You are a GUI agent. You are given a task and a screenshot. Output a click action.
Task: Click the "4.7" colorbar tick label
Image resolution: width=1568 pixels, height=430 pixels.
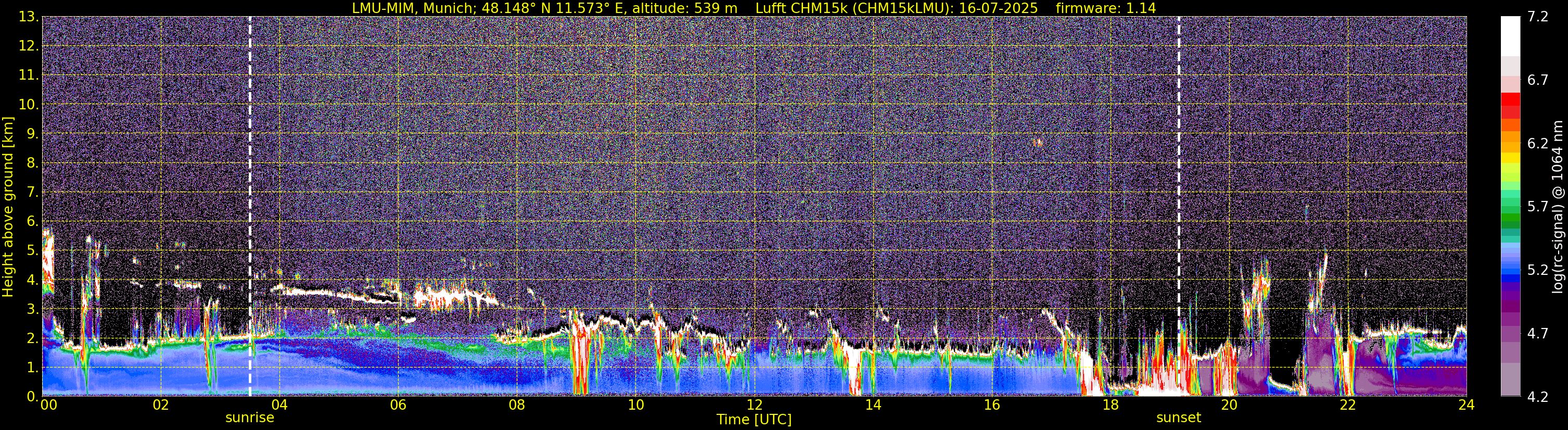1538,334
